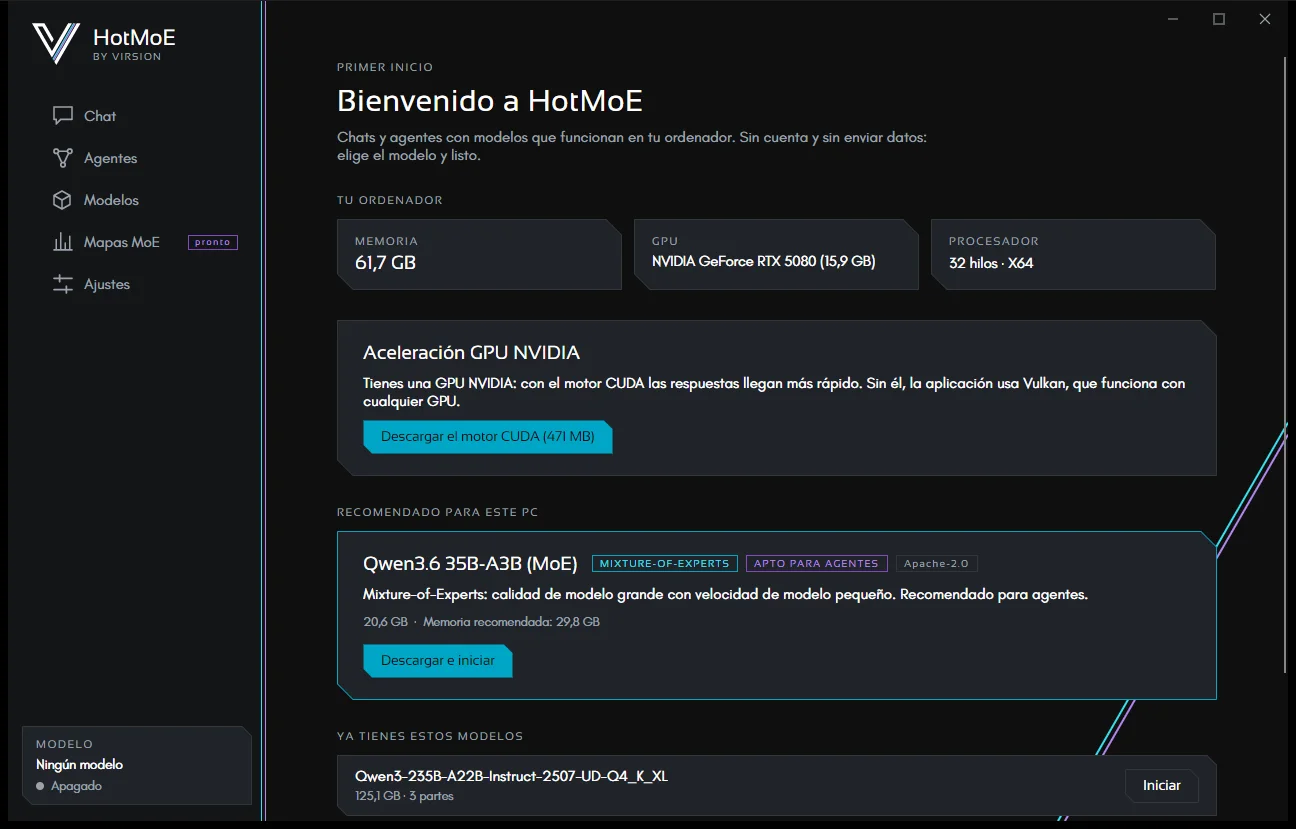This screenshot has height=829, width=1296.
Task: Click the APTO PARA AGENTES tag
Action: [x=816, y=563]
